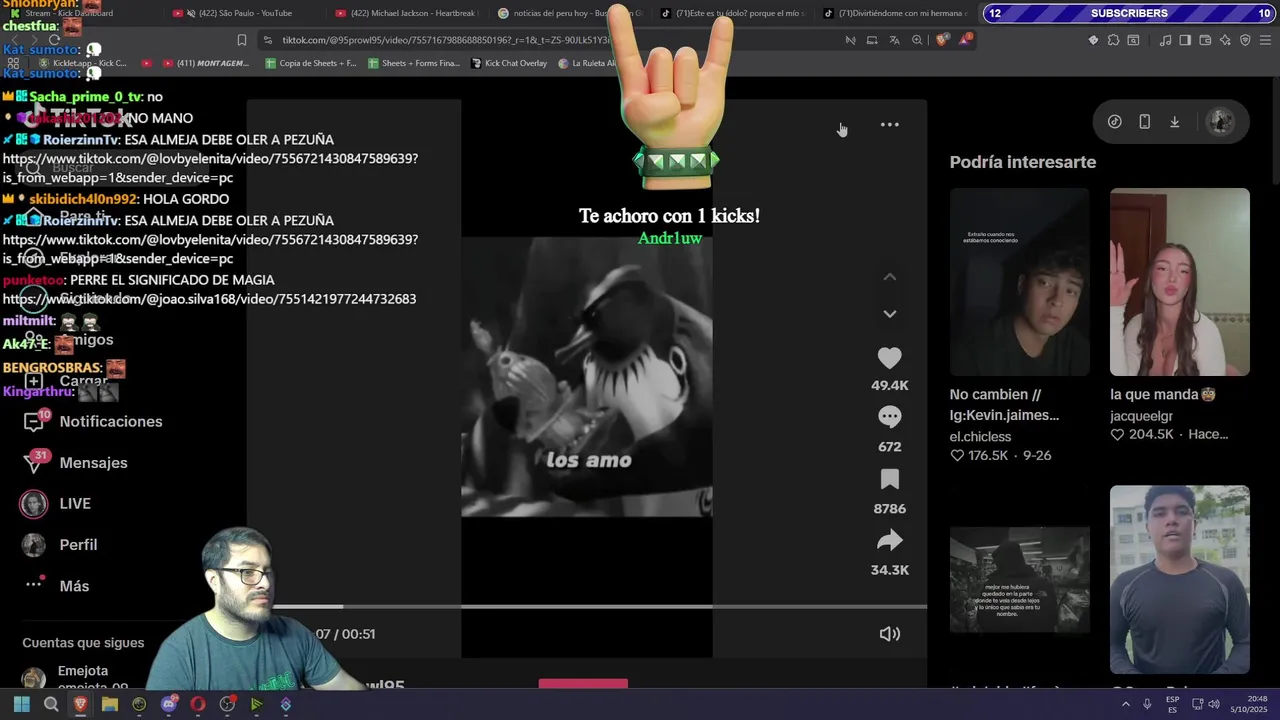Screen dimensions: 1280x720
Task: Click the Notificaciones label in sidebar
Action: coord(111,422)
